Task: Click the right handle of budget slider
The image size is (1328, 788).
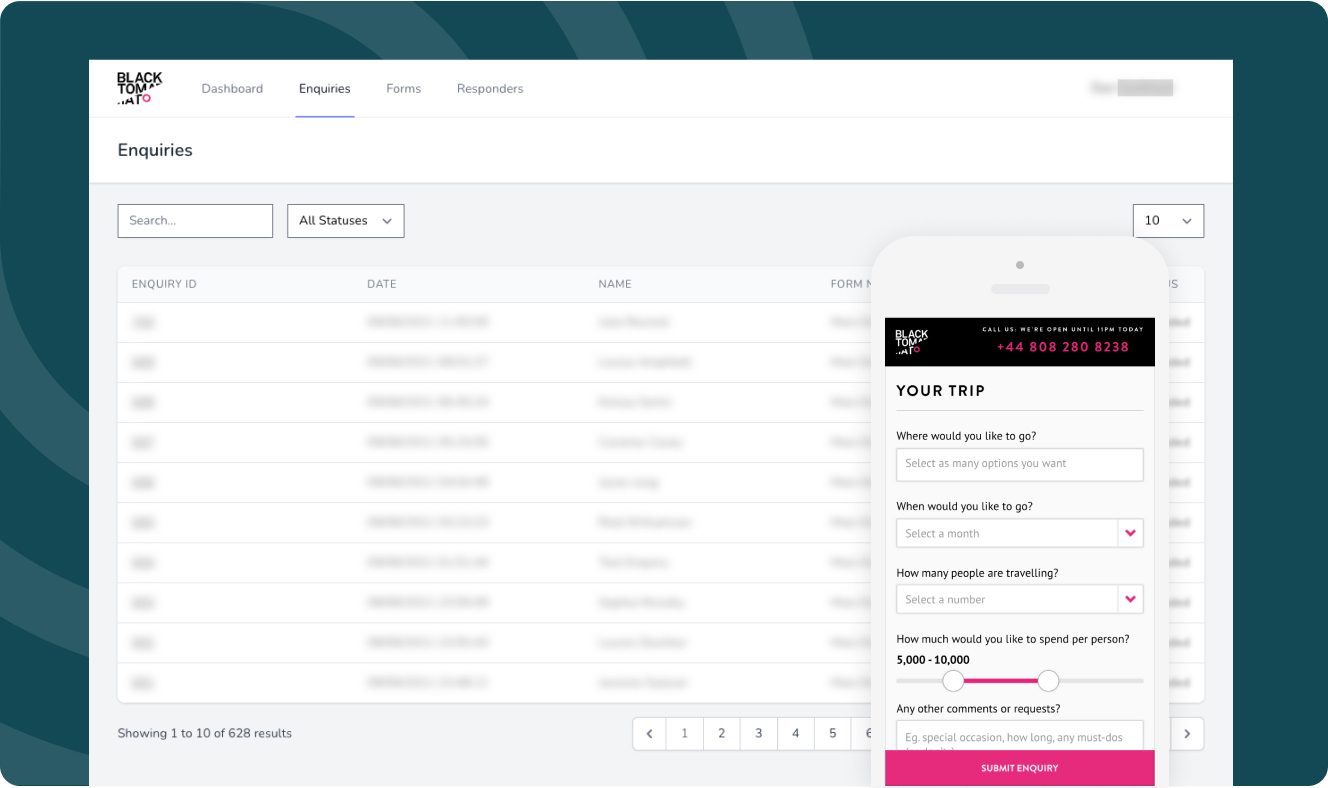Action: (x=1048, y=681)
